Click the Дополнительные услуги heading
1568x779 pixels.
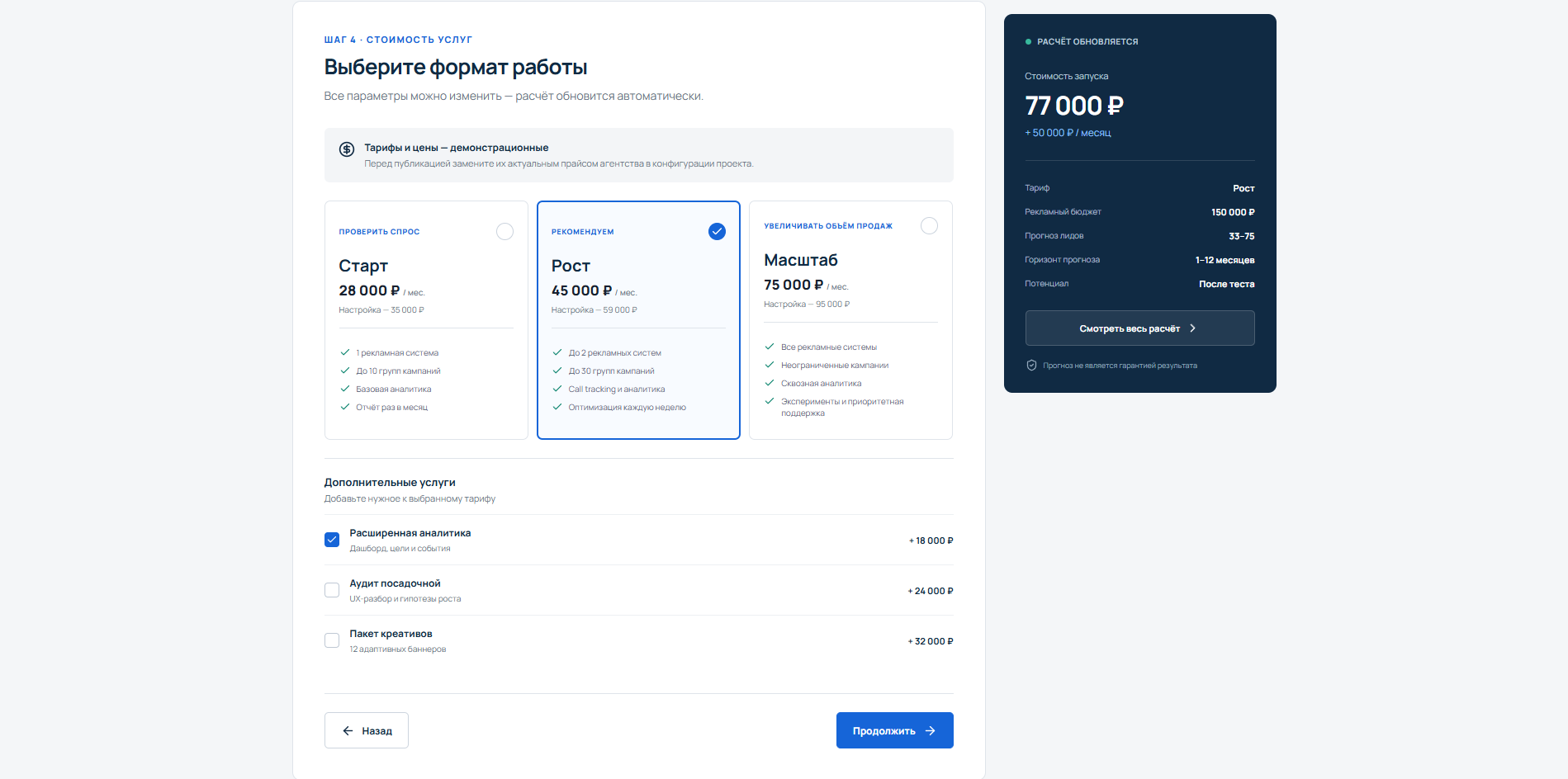click(x=390, y=483)
